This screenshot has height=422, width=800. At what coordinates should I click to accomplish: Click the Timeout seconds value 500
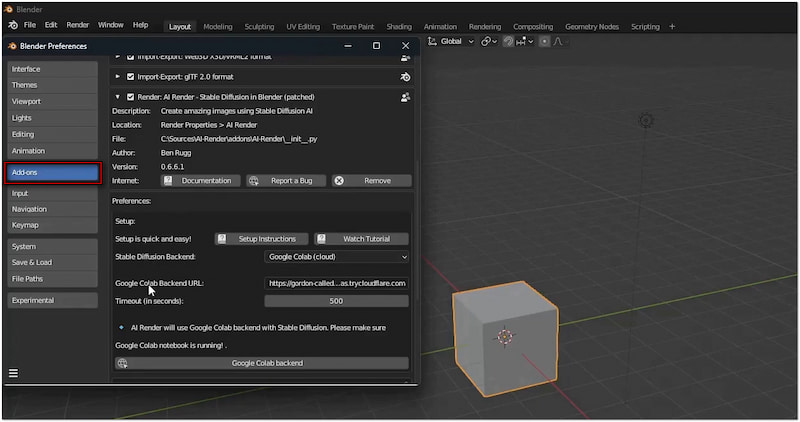(x=336, y=301)
